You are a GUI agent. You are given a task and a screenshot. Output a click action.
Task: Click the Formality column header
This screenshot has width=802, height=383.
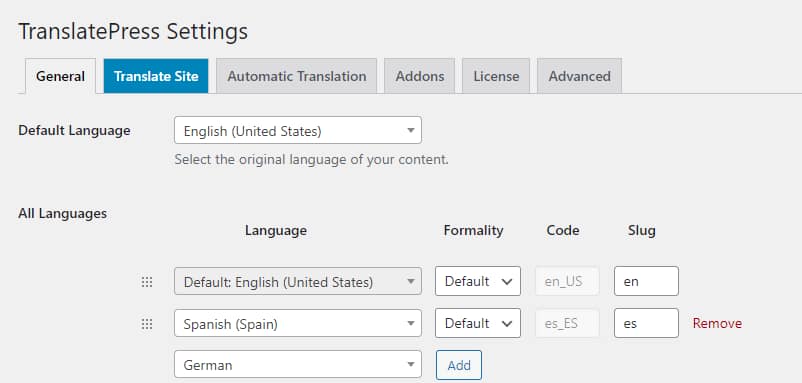click(x=474, y=231)
